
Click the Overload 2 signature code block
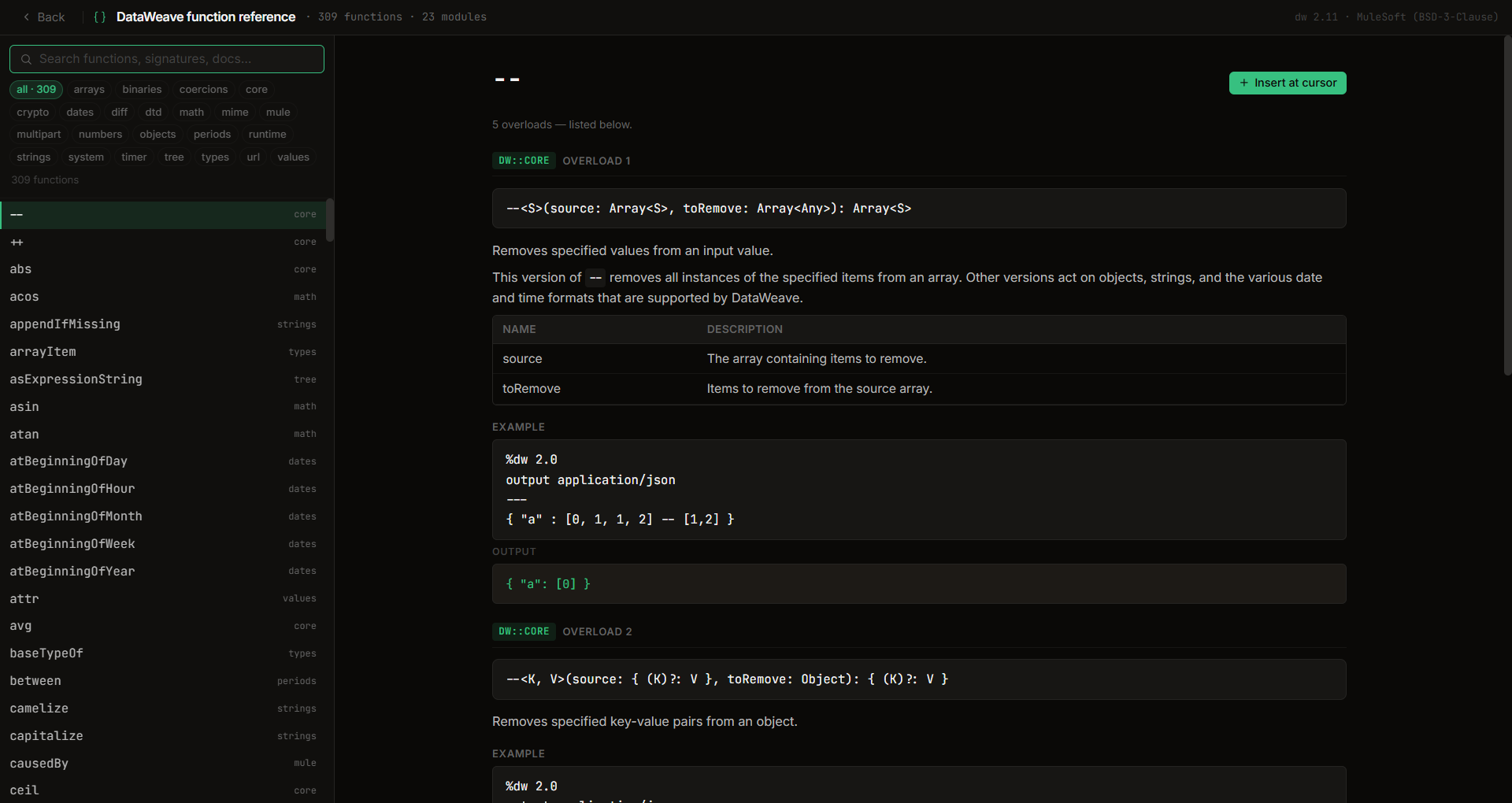click(x=919, y=679)
